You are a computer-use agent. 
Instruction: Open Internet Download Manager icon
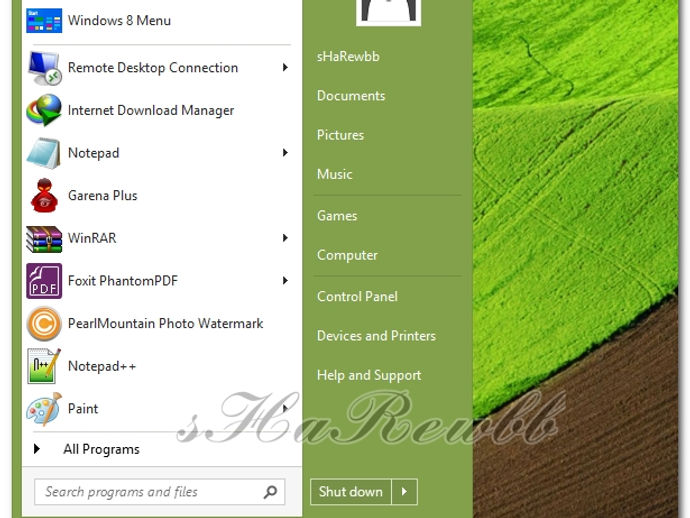click(x=44, y=110)
